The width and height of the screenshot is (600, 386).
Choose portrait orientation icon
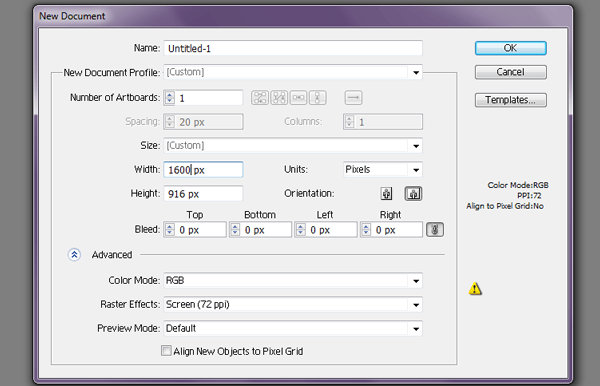386,194
